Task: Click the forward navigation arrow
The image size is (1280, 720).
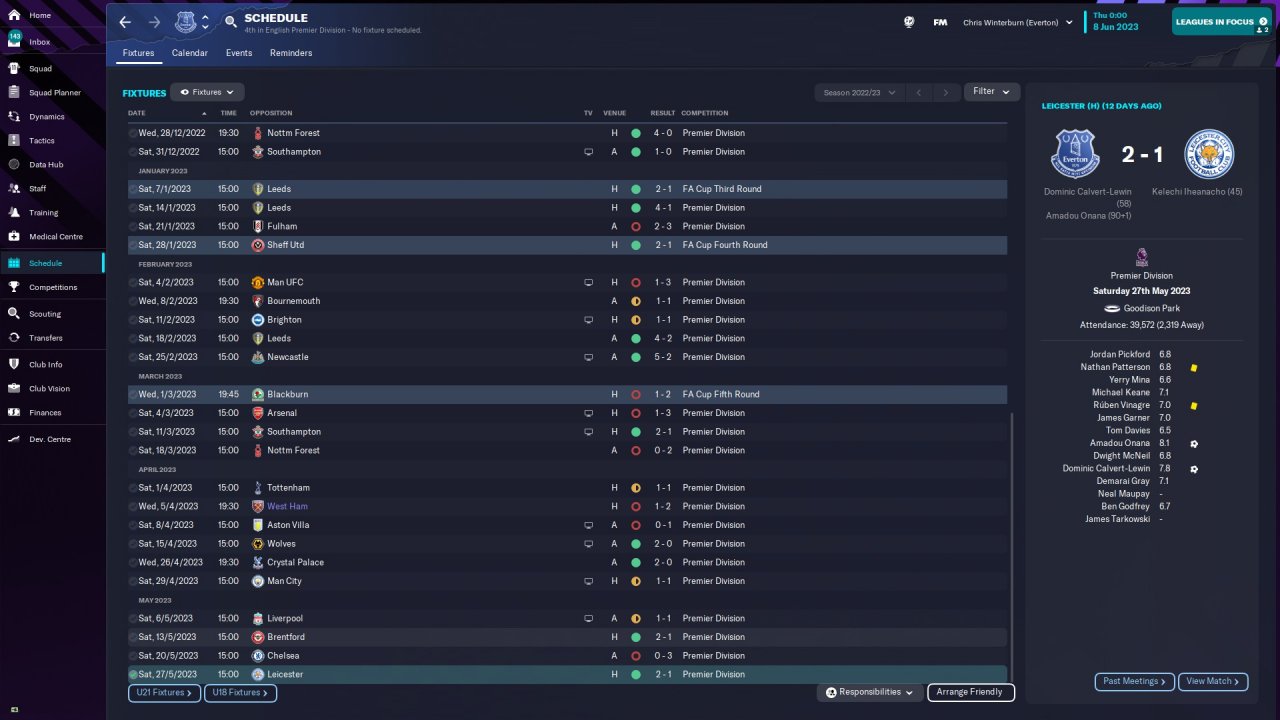Action: click(154, 22)
